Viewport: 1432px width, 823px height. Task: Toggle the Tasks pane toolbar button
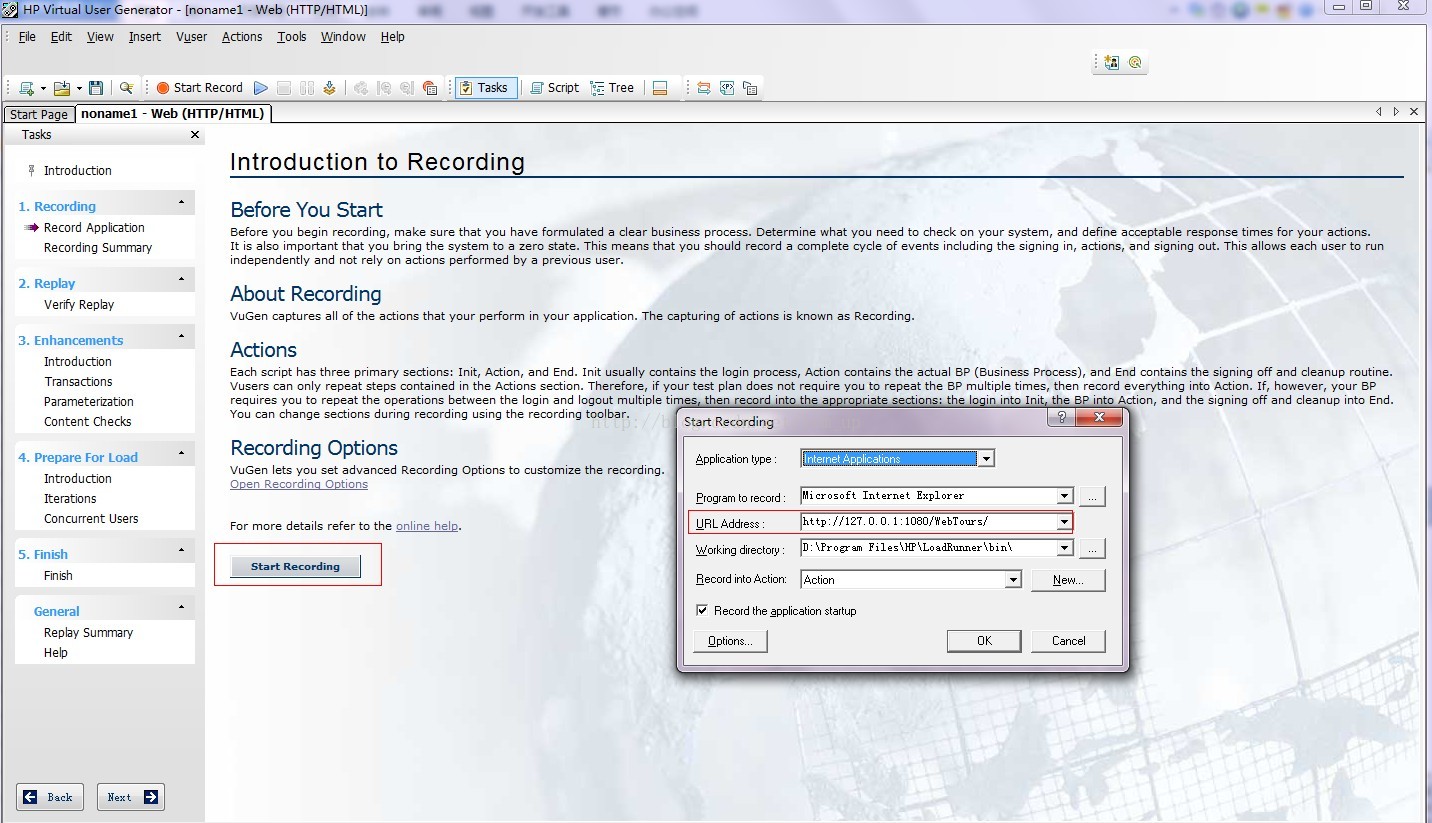pos(484,88)
